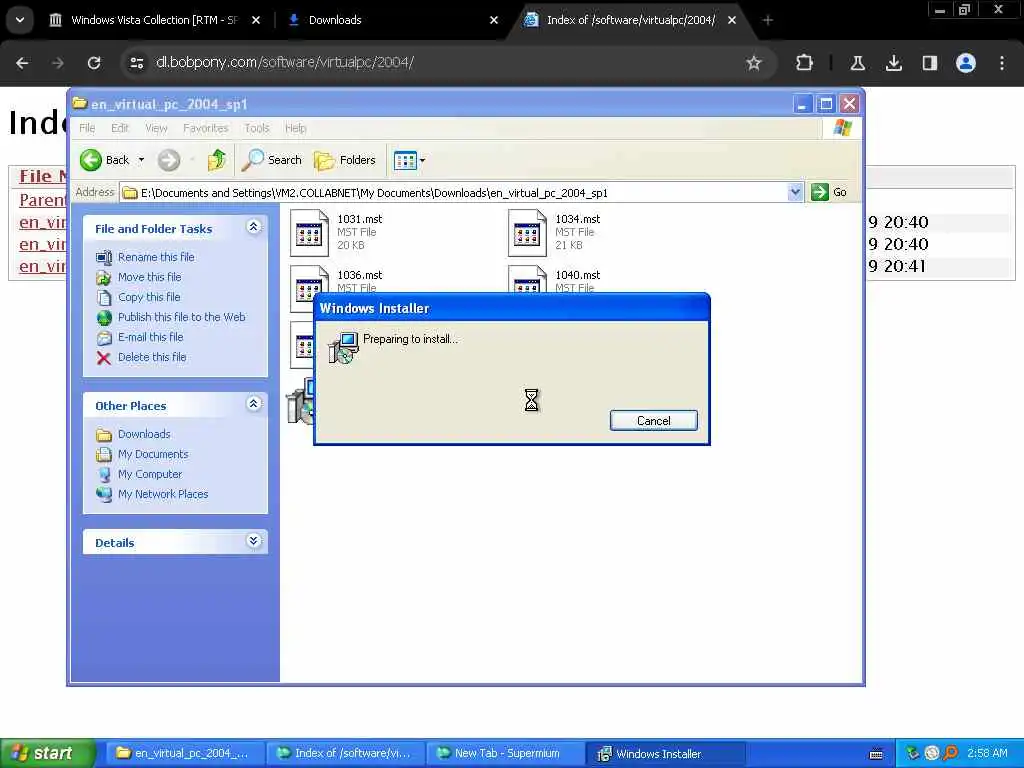Click Rename this file task
This screenshot has height=768, width=1024.
[x=156, y=257]
